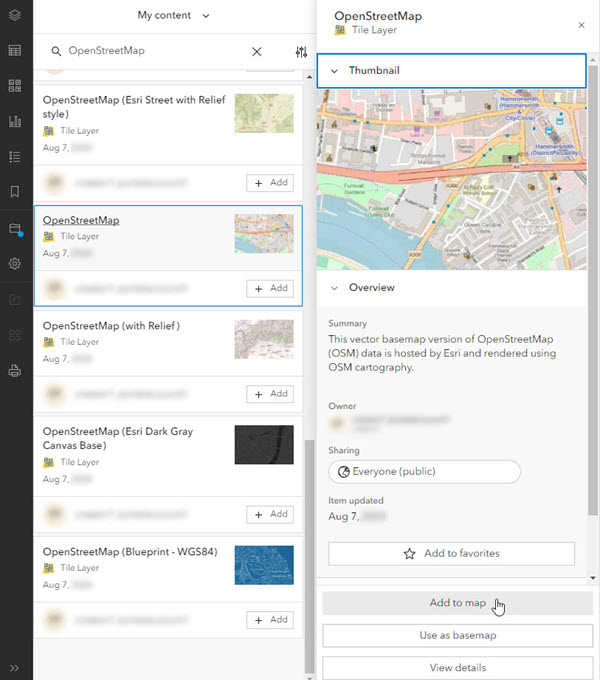Collapse the Thumbnail section
Viewport: 600px width, 680px height.
point(452,71)
